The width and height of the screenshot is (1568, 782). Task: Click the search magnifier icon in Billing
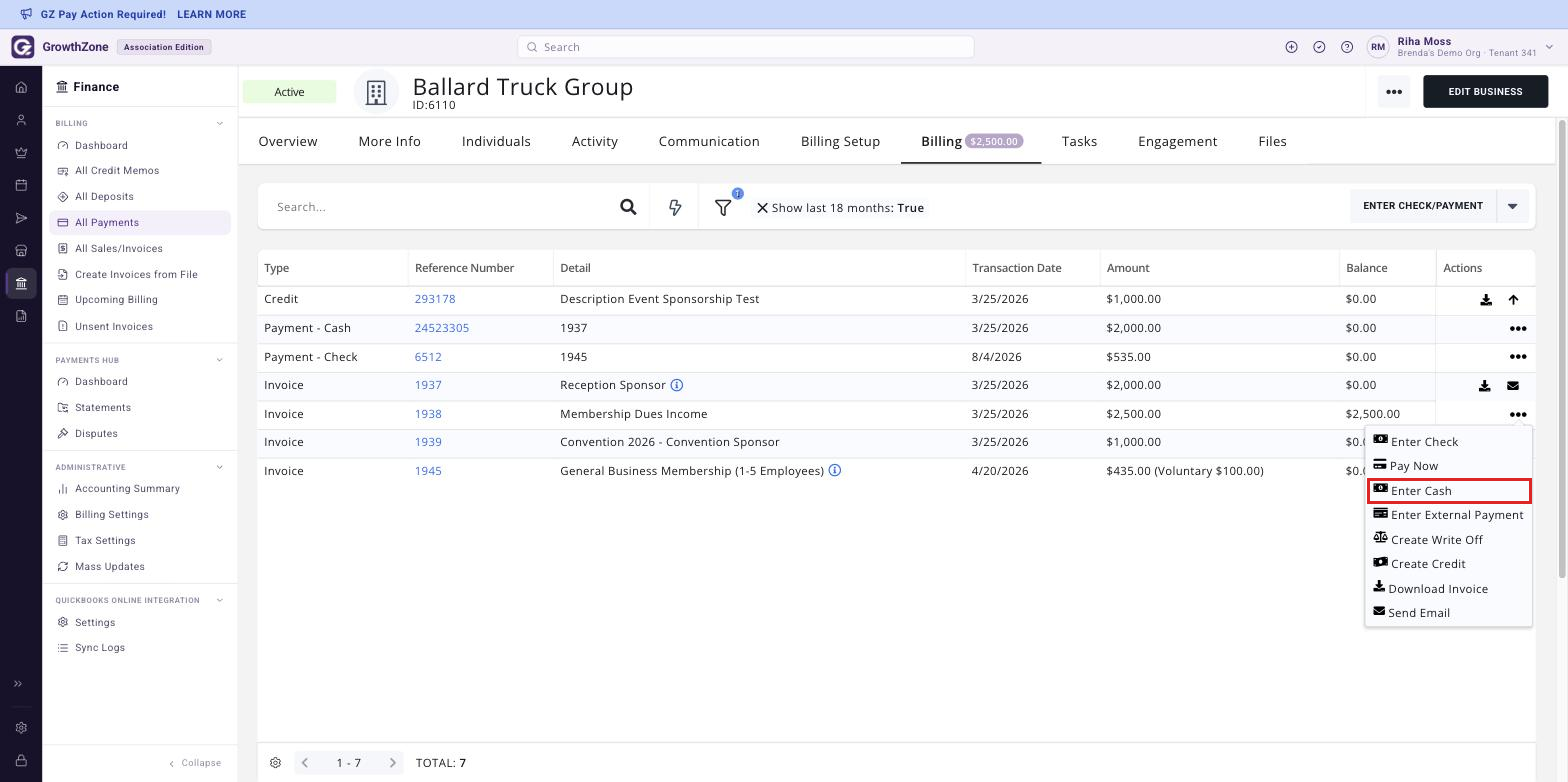pyautogui.click(x=628, y=207)
